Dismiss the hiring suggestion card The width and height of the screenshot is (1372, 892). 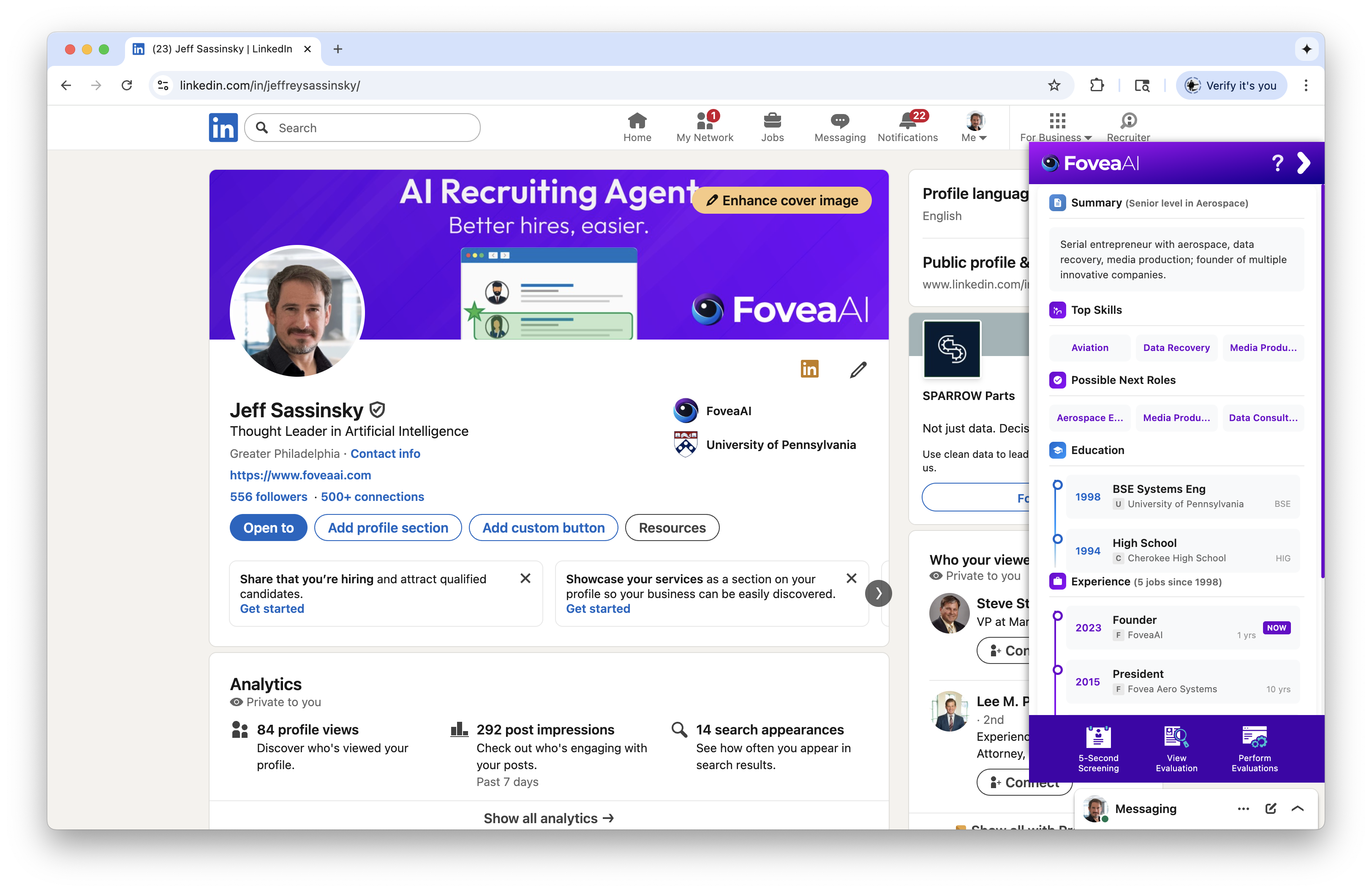[x=525, y=579]
